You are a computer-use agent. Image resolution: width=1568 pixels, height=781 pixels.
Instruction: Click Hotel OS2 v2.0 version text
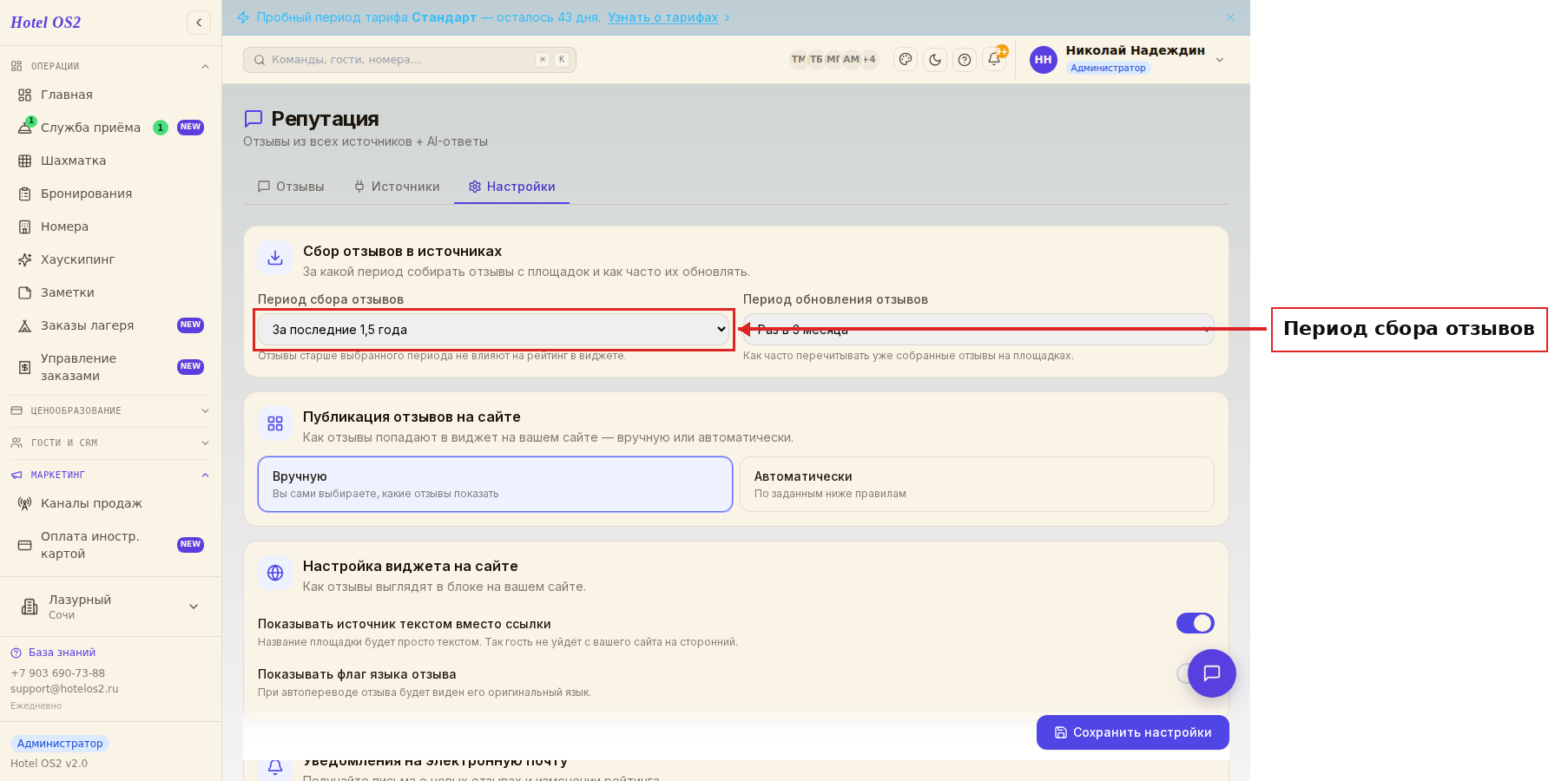click(49, 764)
